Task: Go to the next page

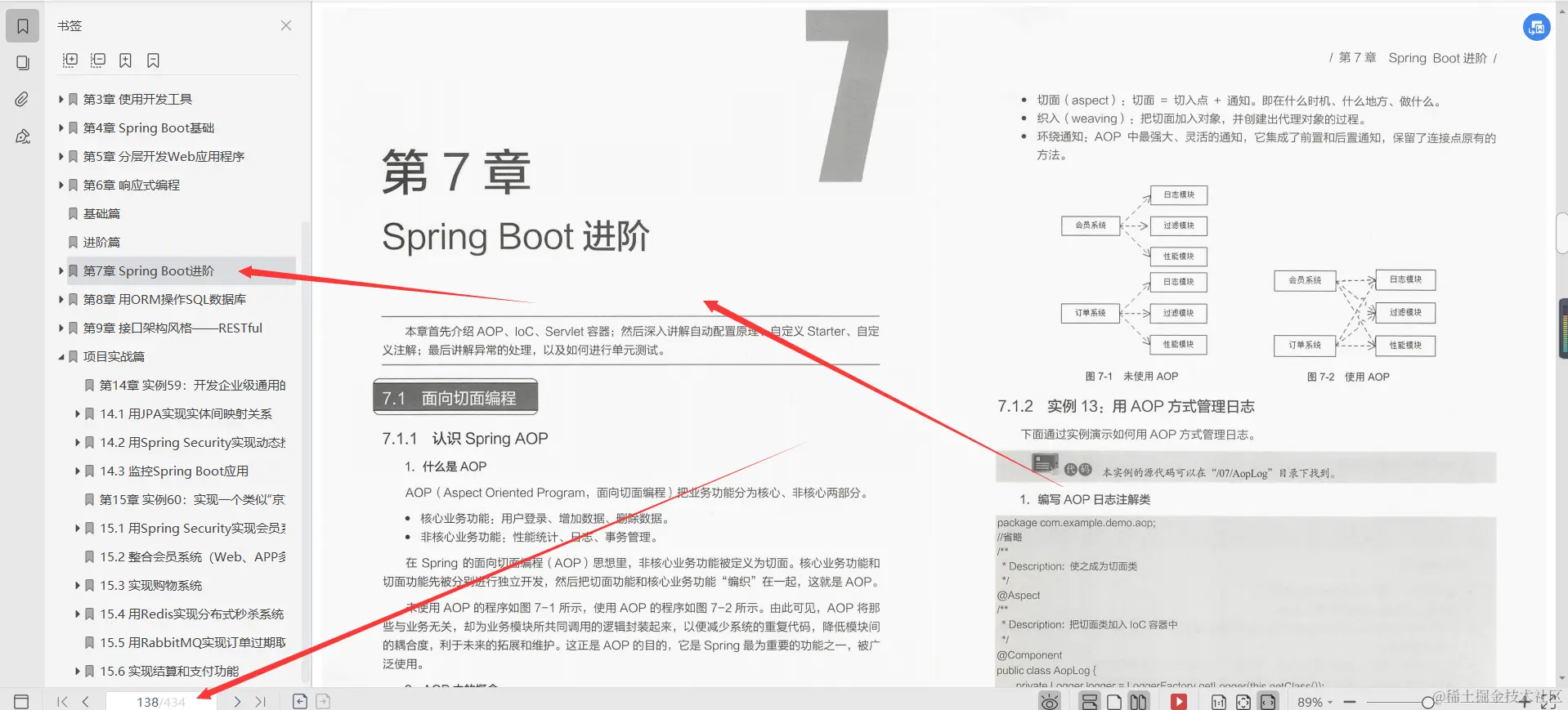Action: coord(237,702)
